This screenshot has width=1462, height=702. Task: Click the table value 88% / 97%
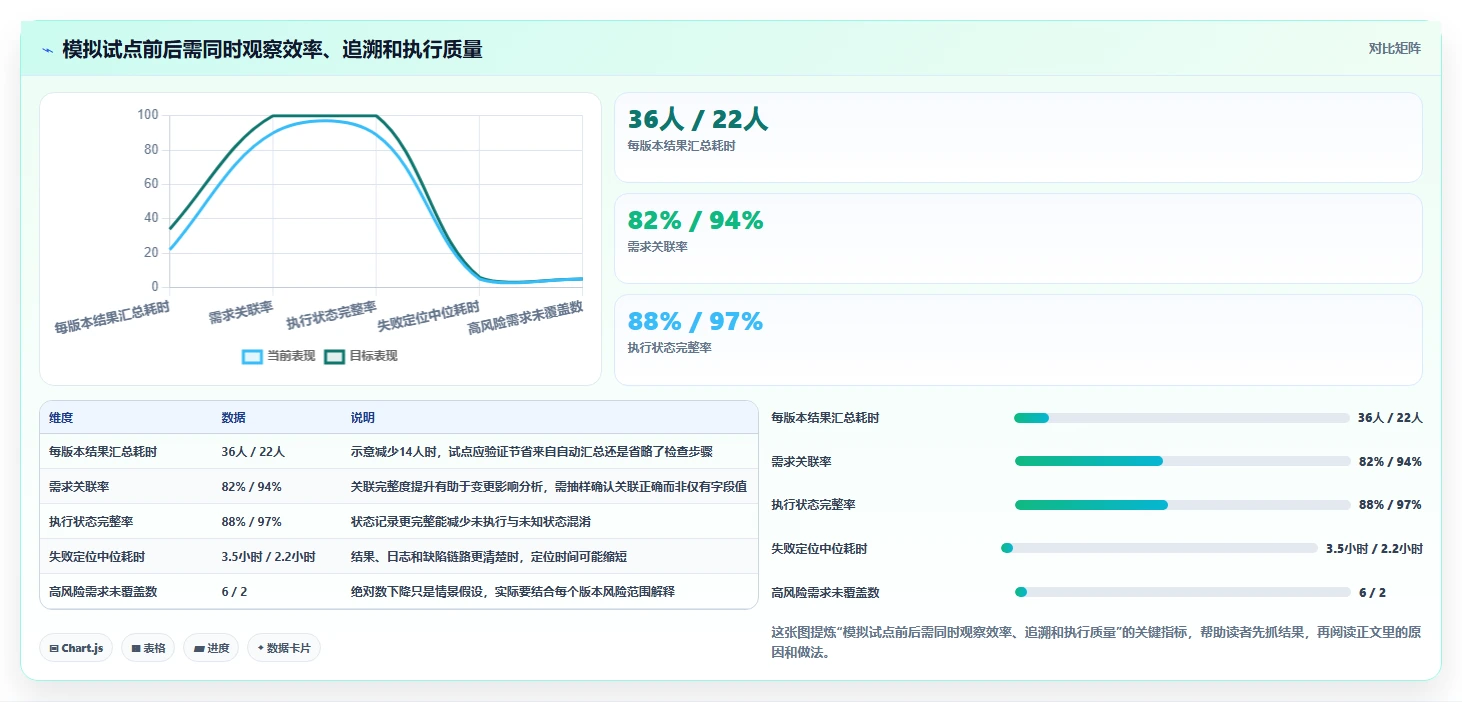[251, 522]
